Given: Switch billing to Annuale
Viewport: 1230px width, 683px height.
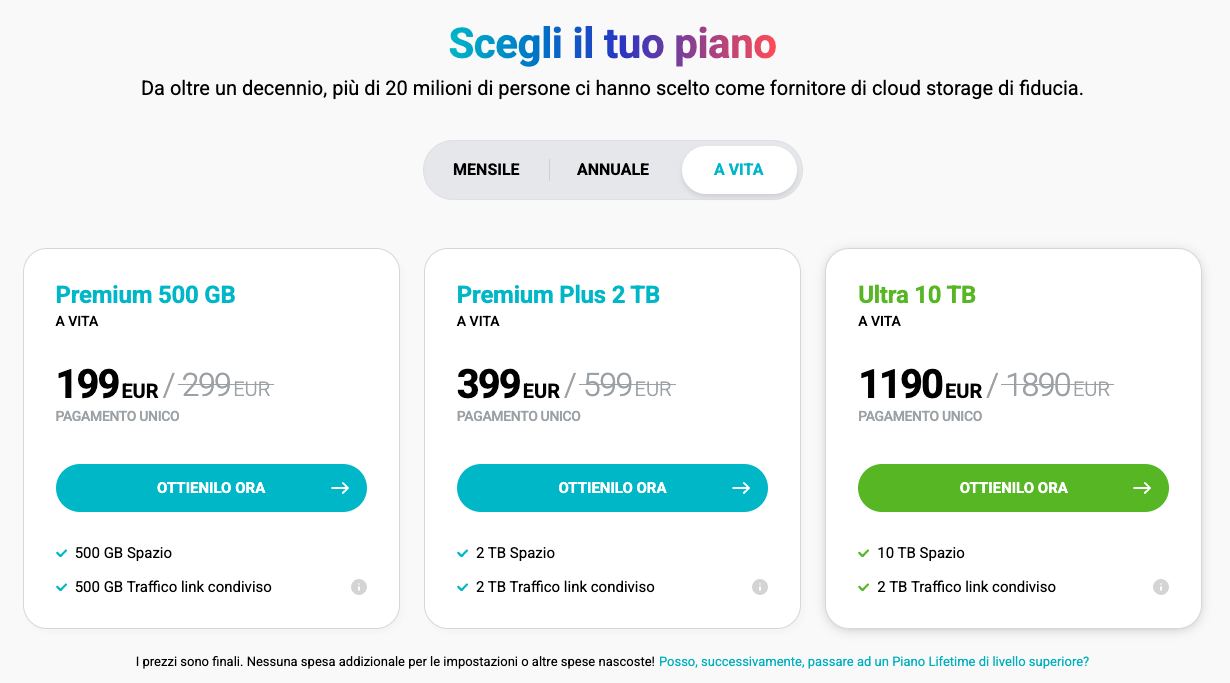Looking at the screenshot, I should click(613, 170).
